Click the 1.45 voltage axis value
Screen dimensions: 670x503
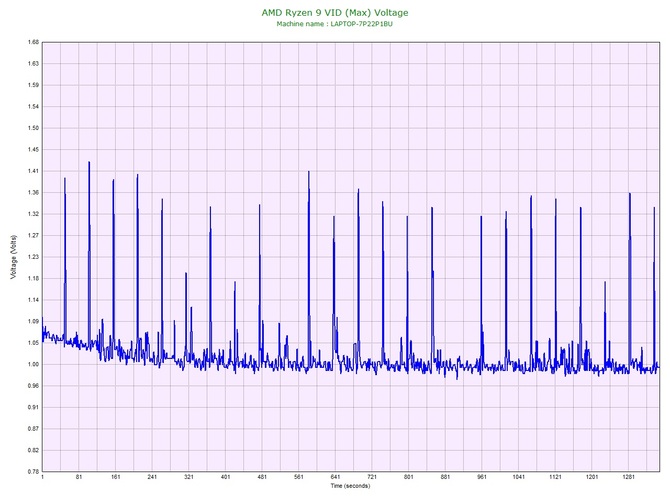point(33,150)
